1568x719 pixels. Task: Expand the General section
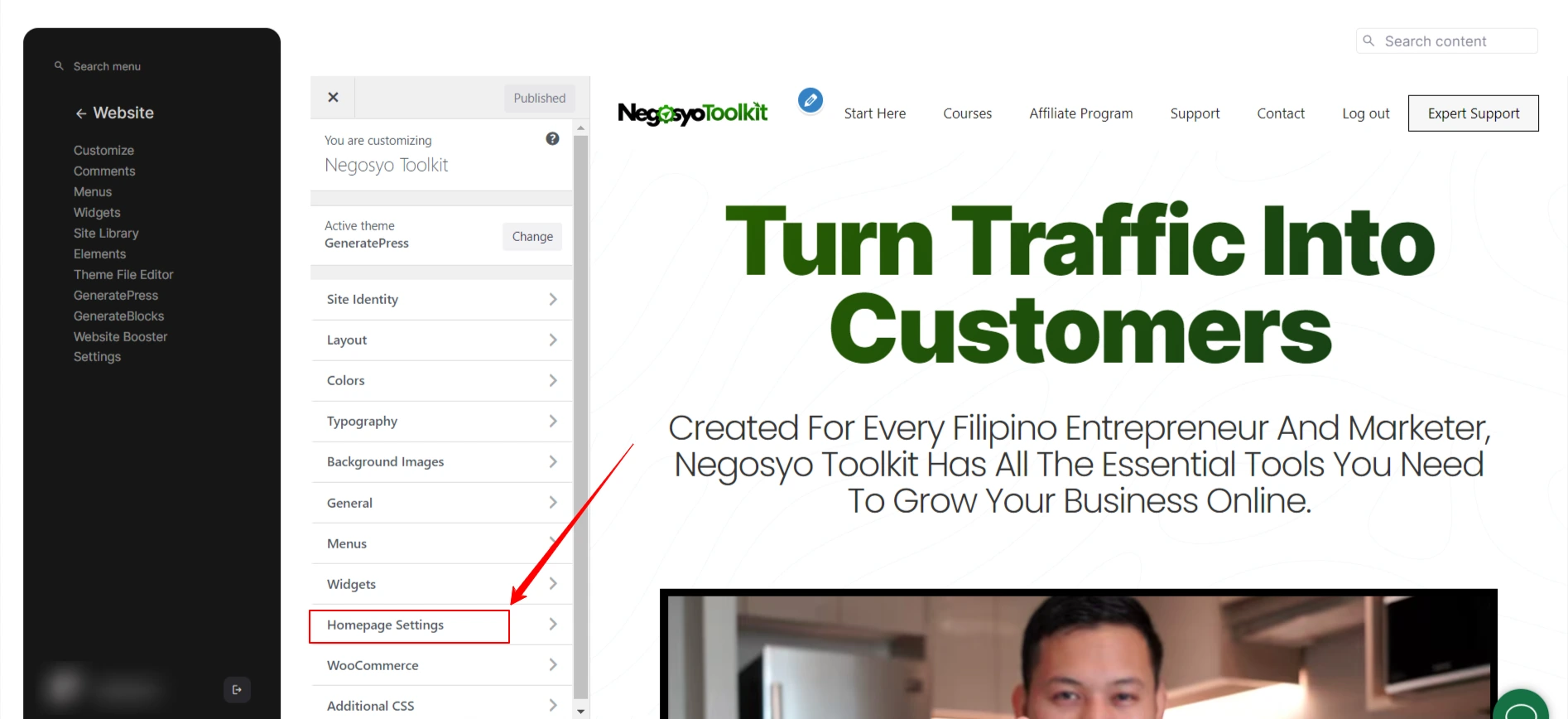[441, 503]
